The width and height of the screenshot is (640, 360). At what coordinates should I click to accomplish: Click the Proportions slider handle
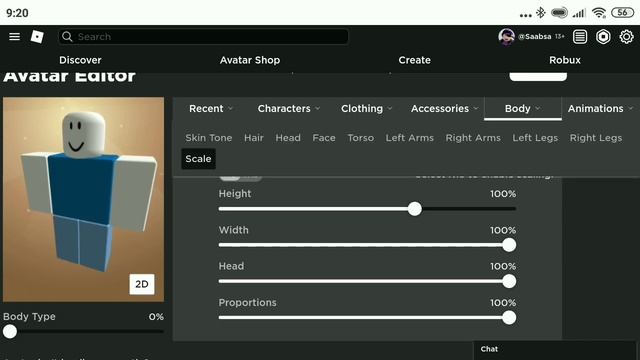509,318
